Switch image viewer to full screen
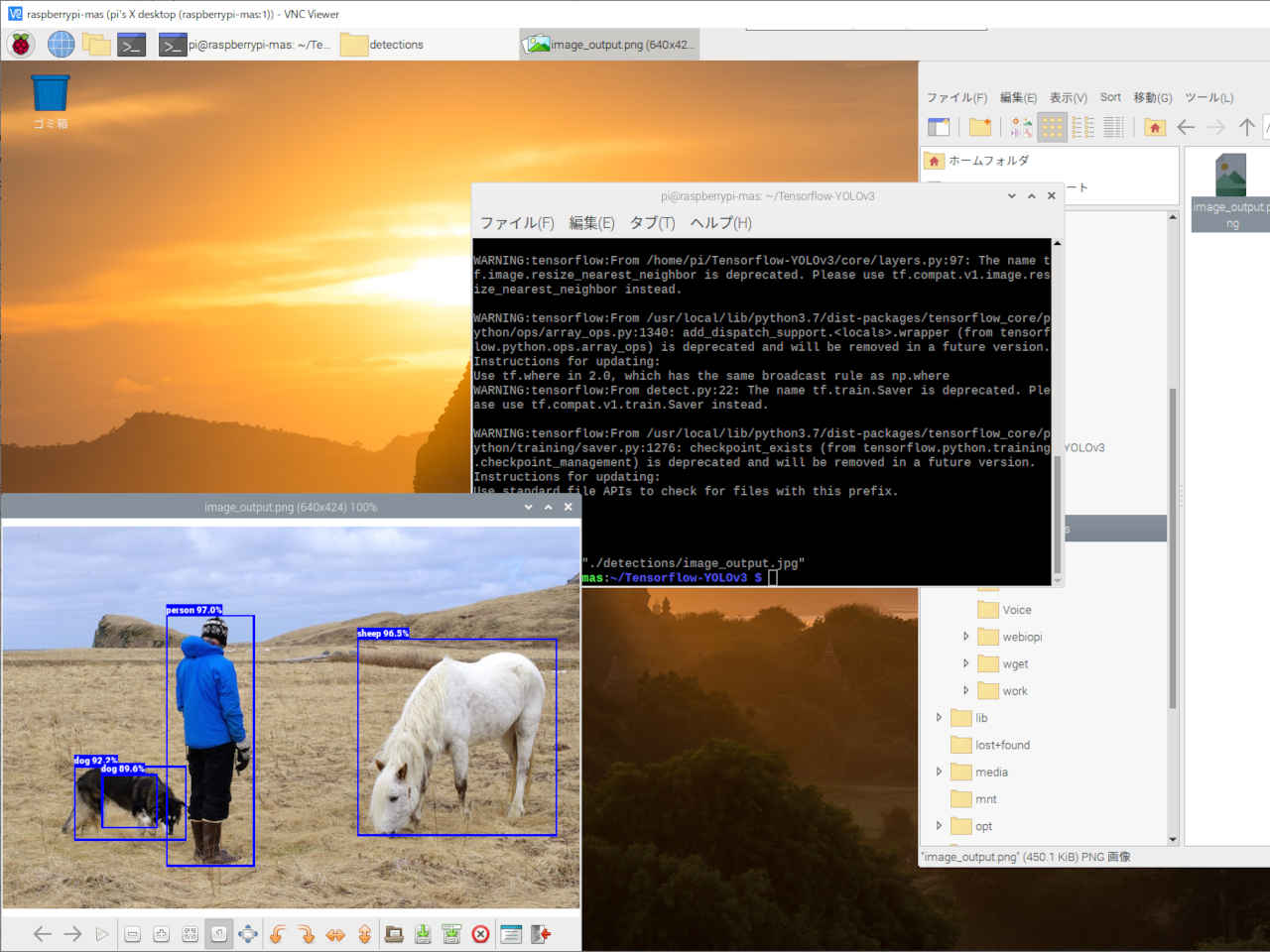Screen dimensions: 1270x952 (248, 934)
